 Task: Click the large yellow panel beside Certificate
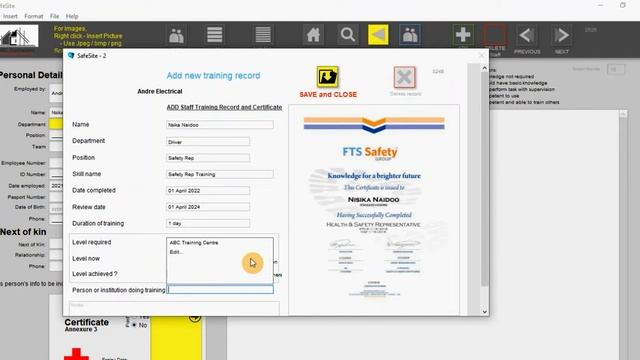[176, 338]
